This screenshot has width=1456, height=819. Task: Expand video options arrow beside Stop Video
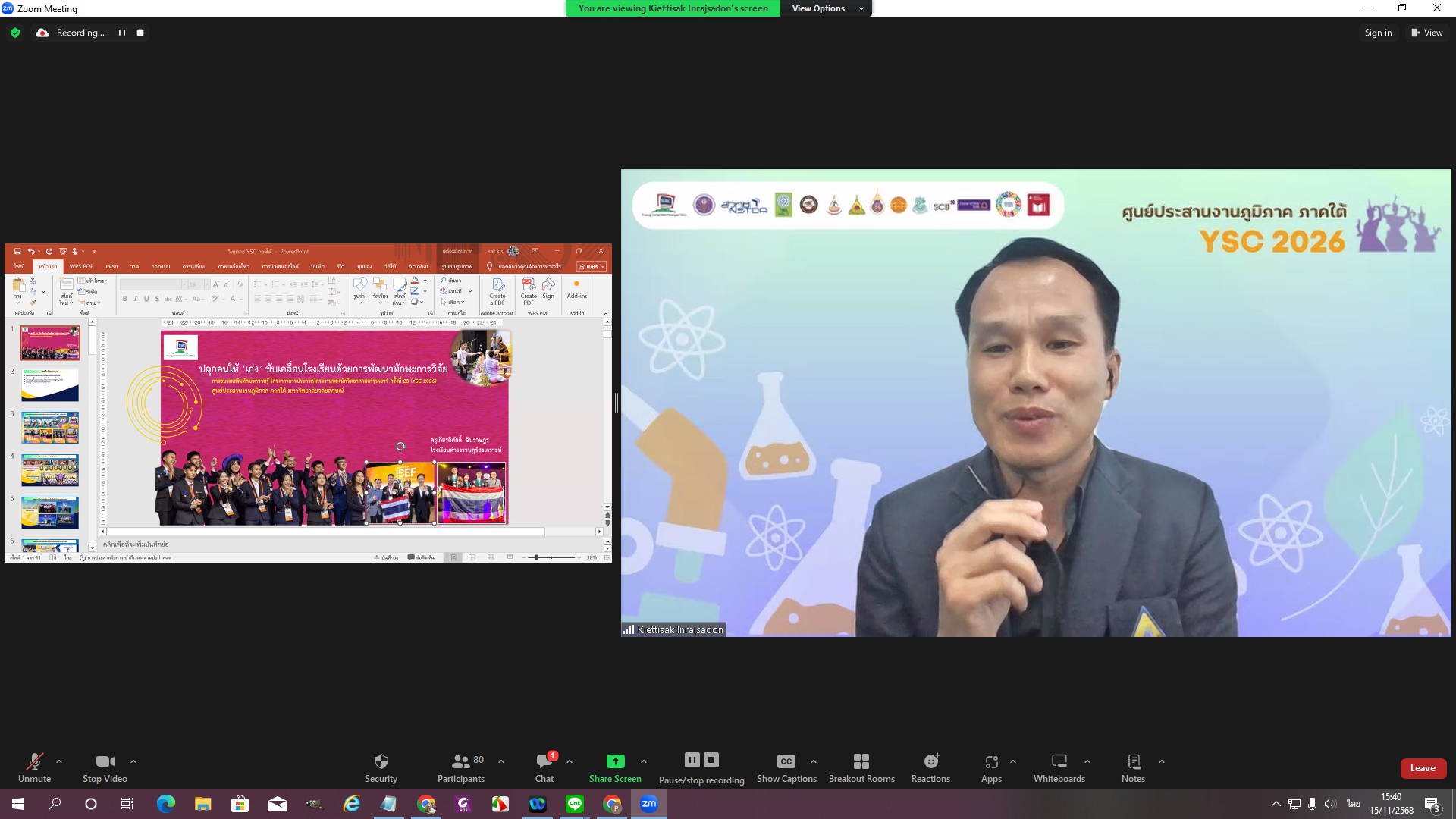tap(133, 761)
